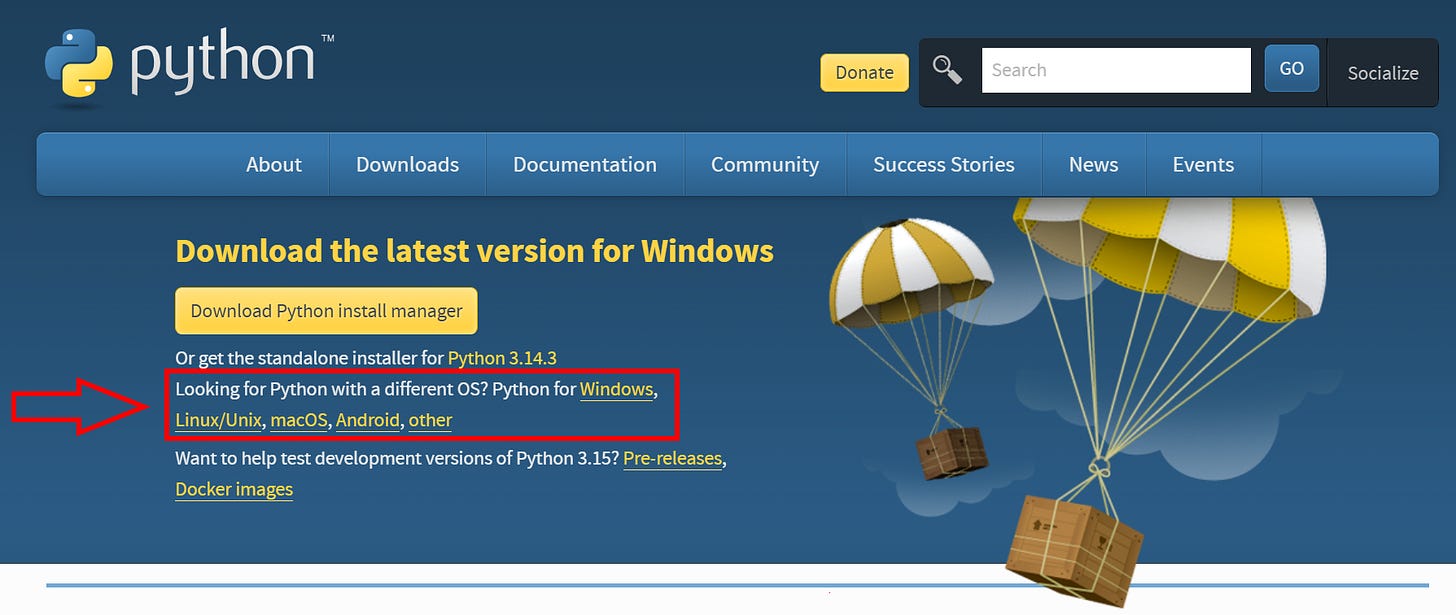The height and width of the screenshot is (615, 1456).
Task: Follow the Android link
Action: point(367,420)
